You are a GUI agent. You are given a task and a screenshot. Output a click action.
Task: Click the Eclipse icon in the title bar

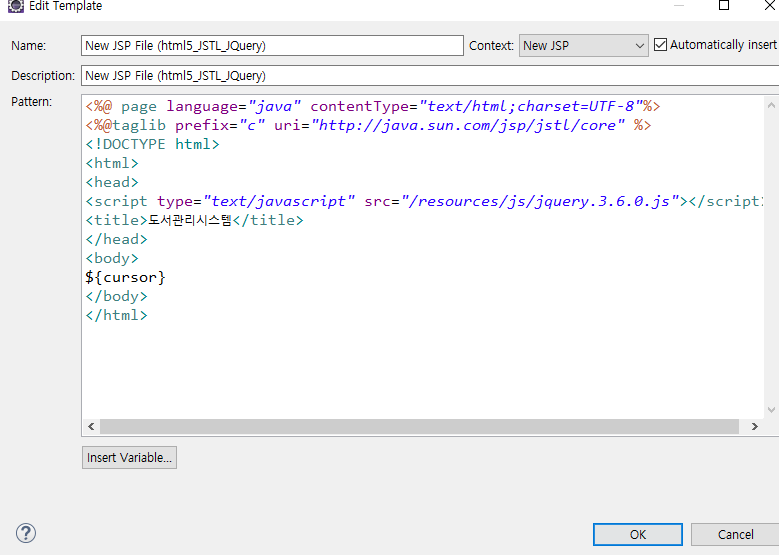[16, 5]
